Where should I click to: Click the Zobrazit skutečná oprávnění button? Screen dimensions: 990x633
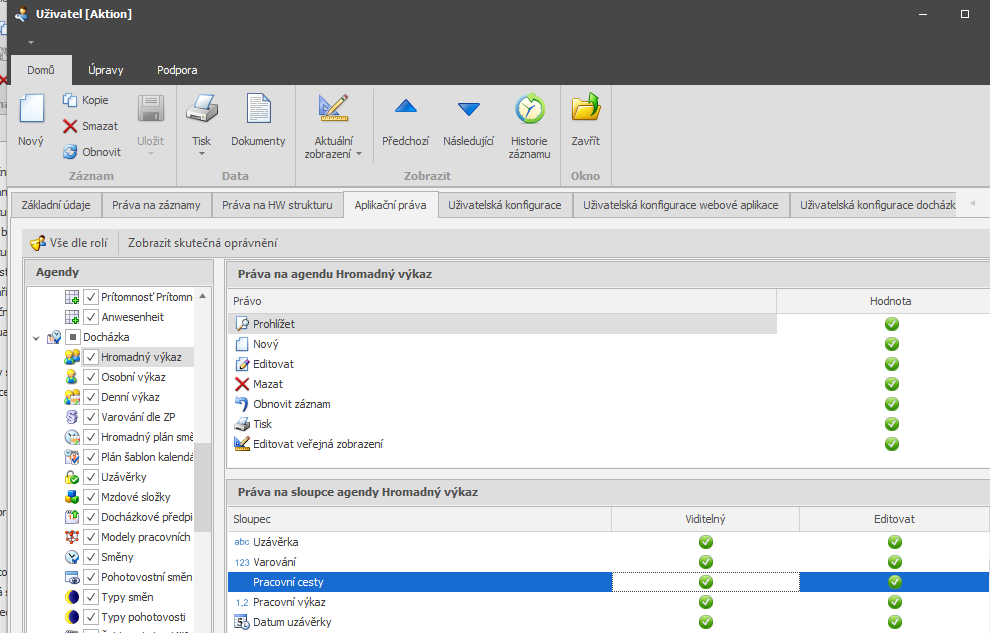203,243
